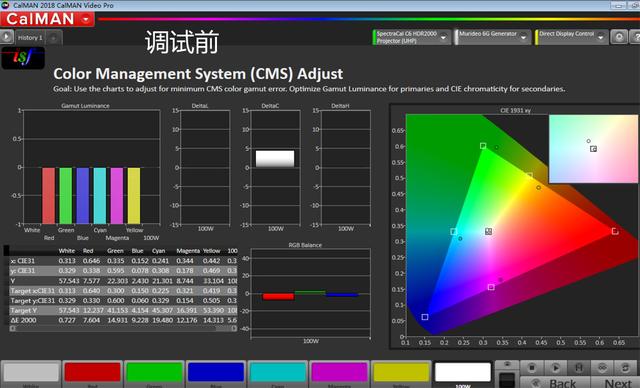Image resolution: width=640 pixels, height=388 pixels.
Task: Click the CIE 1931 xy zoomed inset
Action: [x=593, y=149]
